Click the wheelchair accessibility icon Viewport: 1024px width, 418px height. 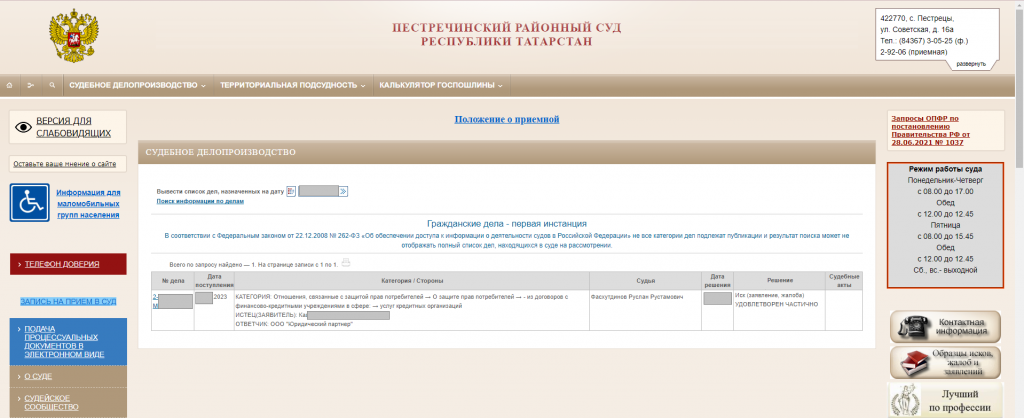tap(29, 202)
